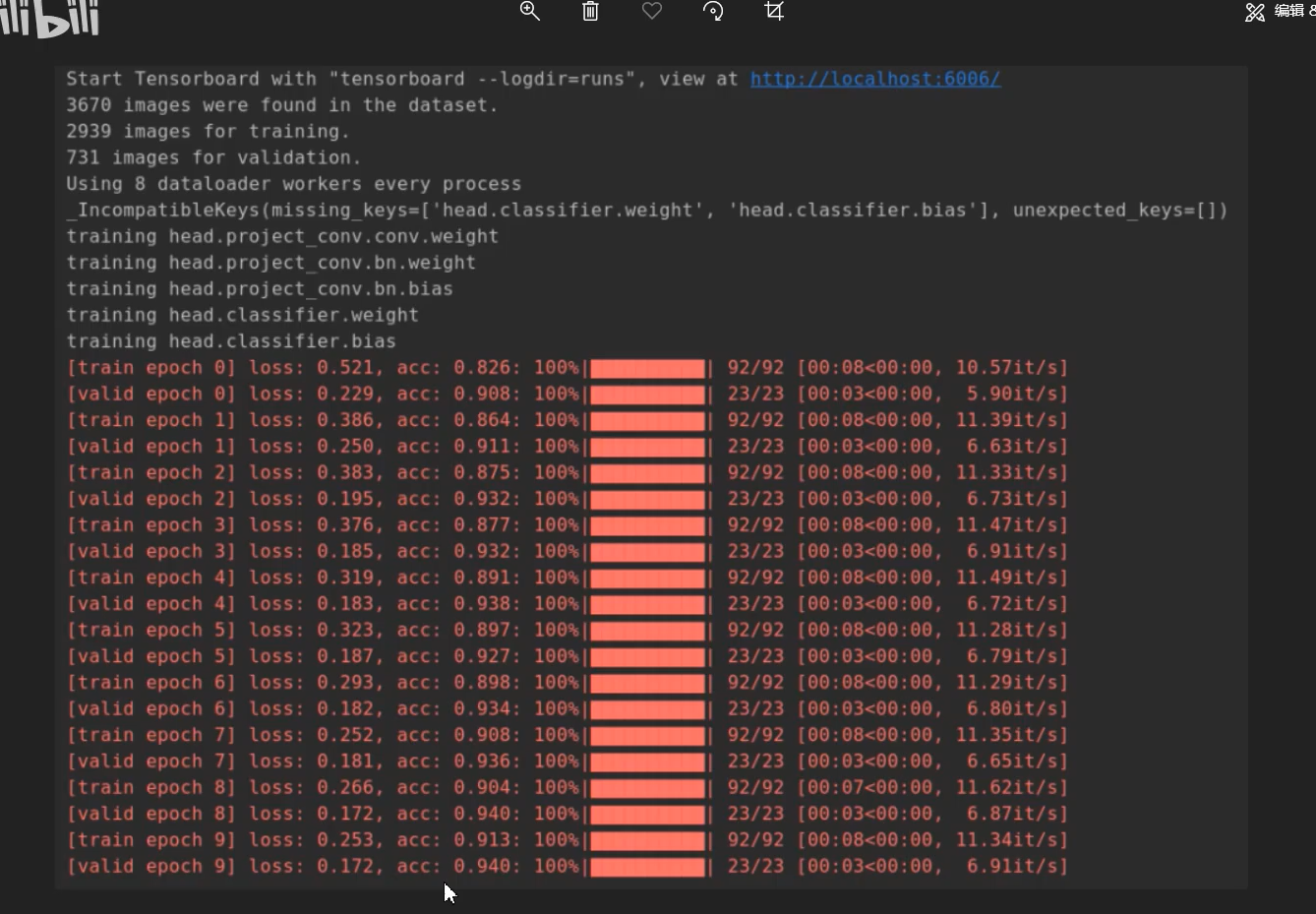Click the '[valid epoch 0]' label
The width and height of the screenshot is (1316, 914).
click(x=151, y=394)
